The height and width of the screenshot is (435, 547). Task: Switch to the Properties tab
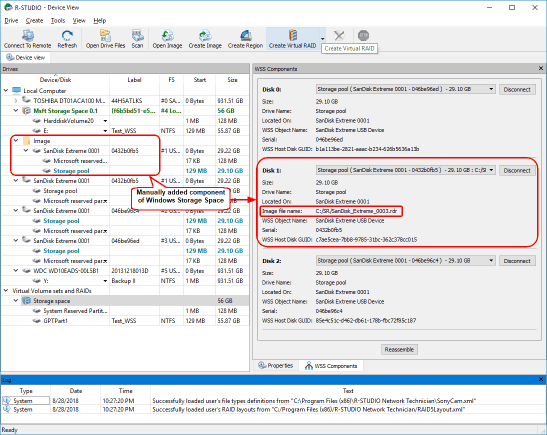276,365
